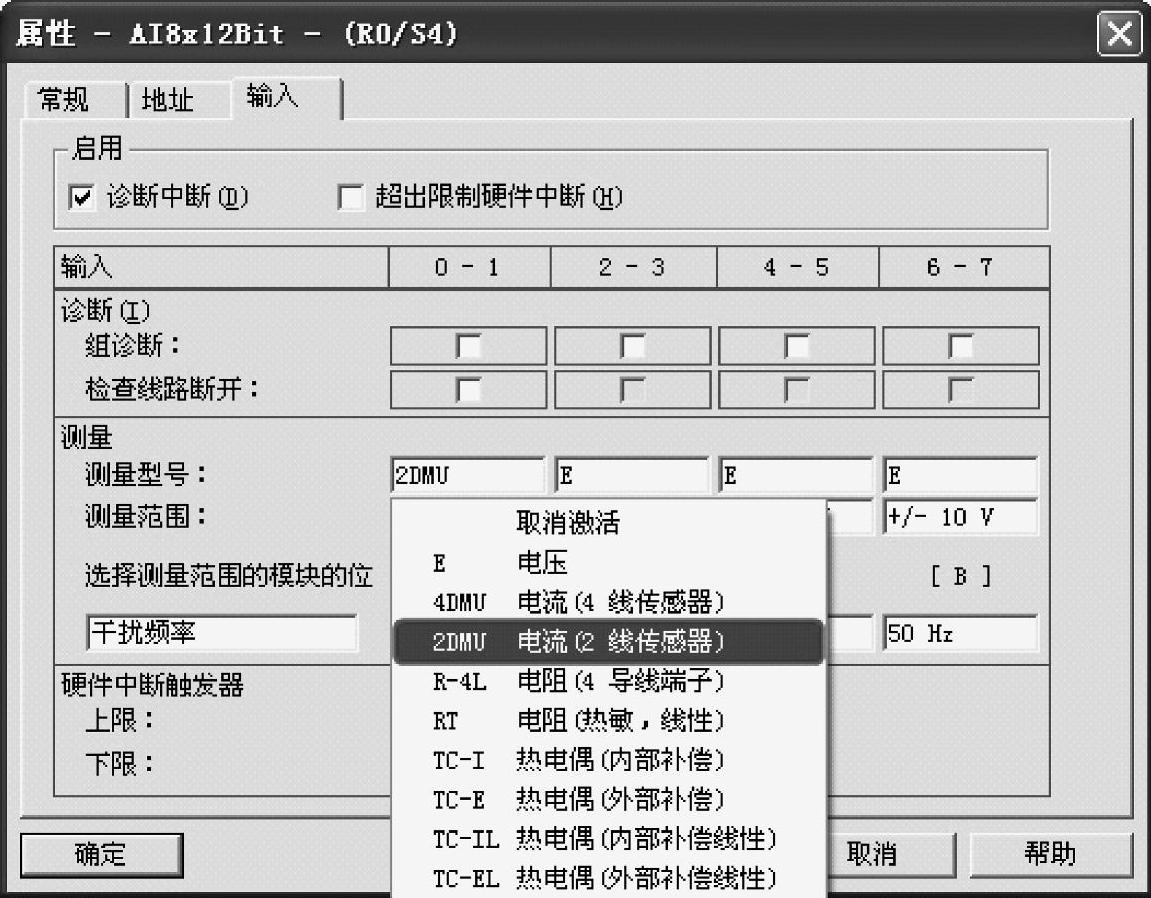
Task: Check 检查线路断开 for channels 2-3
Action: [x=632, y=389]
